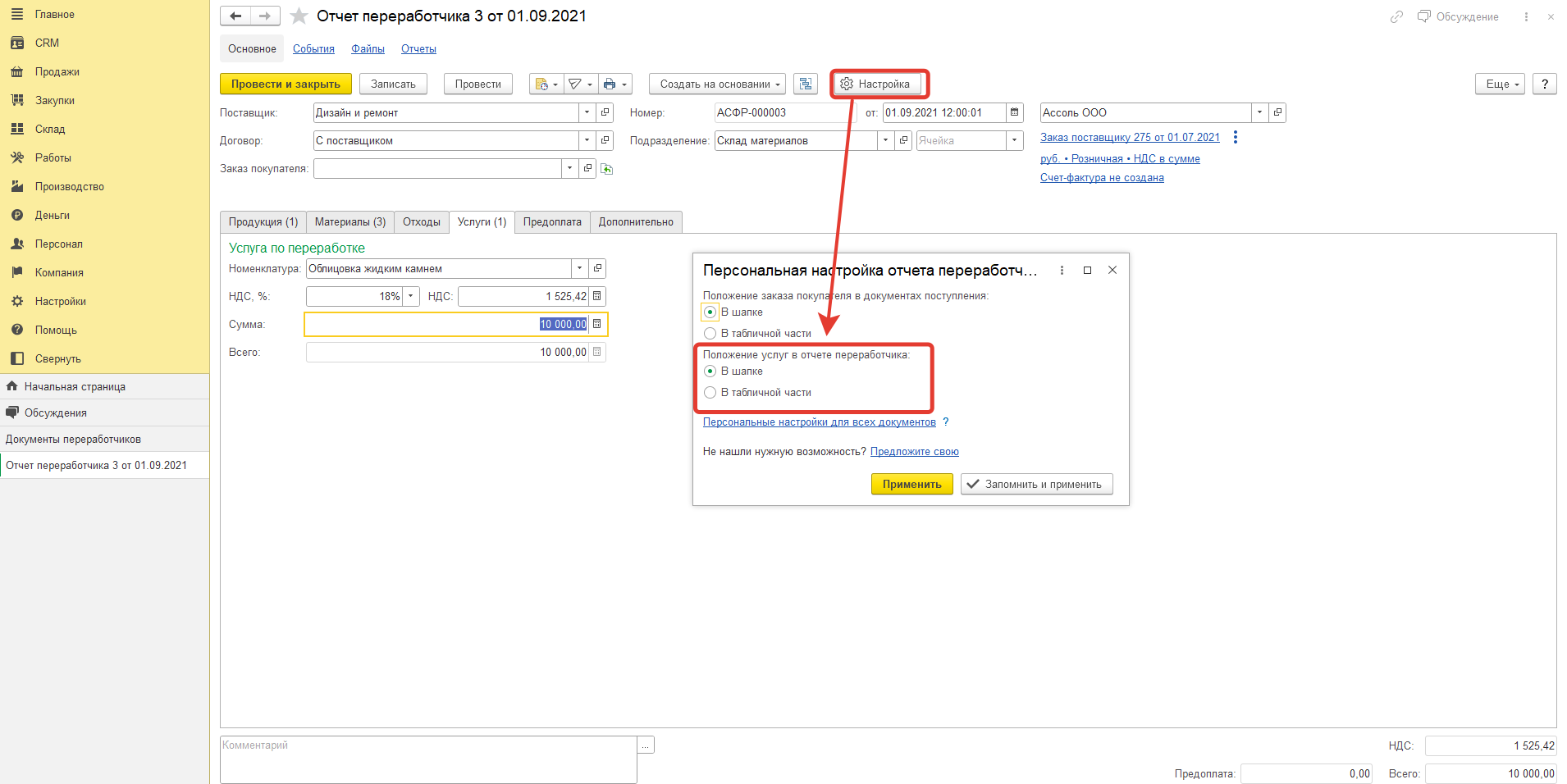Switch to the Отходы tab
The width and height of the screenshot is (1567, 784).
click(422, 221)
